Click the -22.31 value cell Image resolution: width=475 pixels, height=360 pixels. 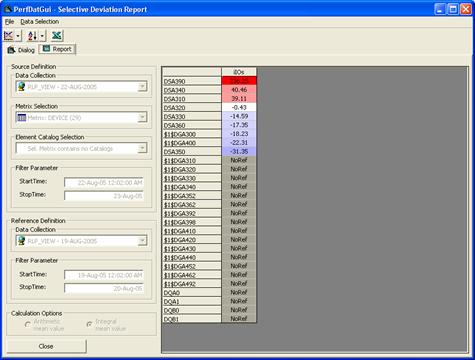pos(239,143)
